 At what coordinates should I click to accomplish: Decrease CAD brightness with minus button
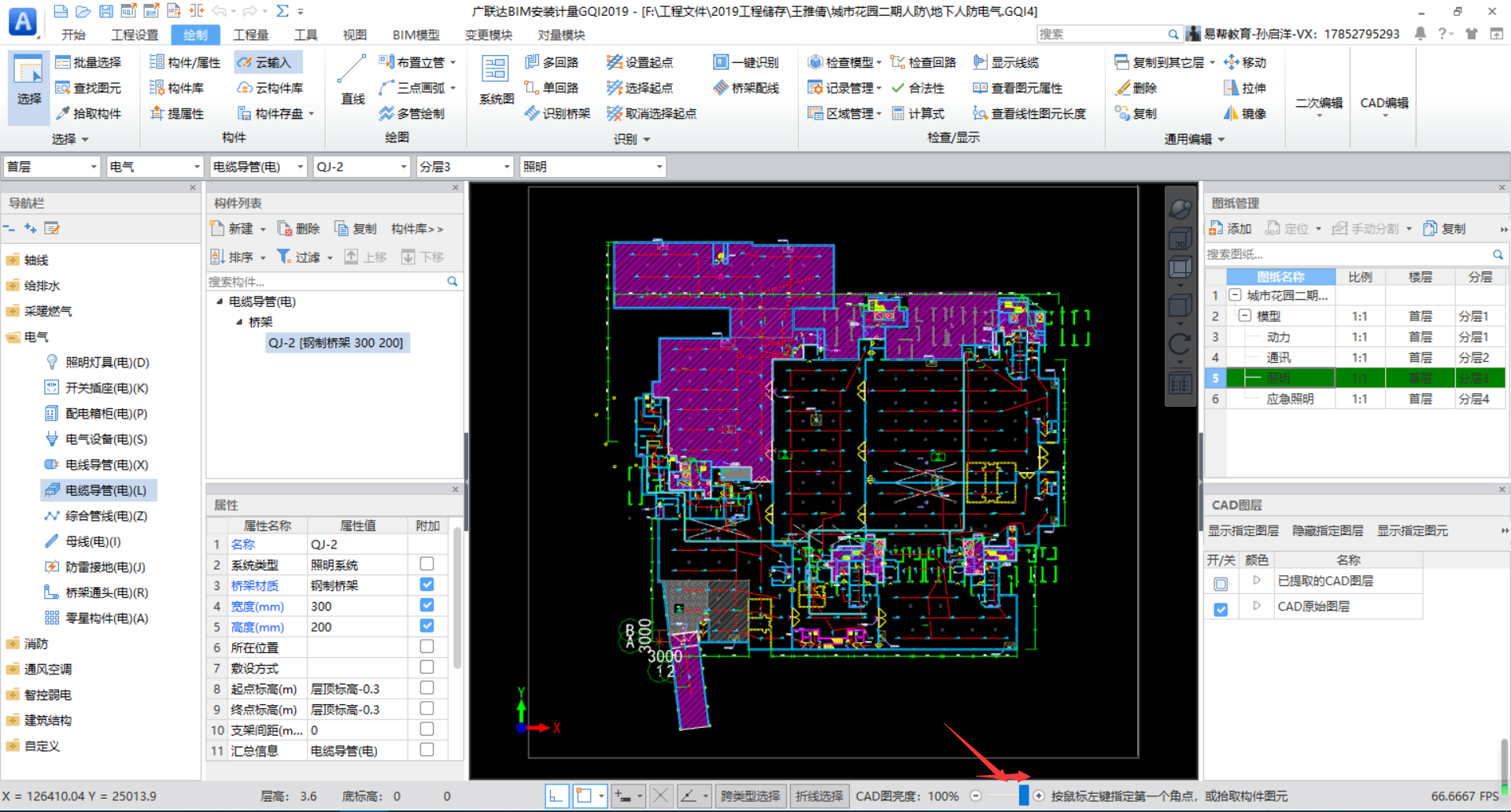coord(975,795)
